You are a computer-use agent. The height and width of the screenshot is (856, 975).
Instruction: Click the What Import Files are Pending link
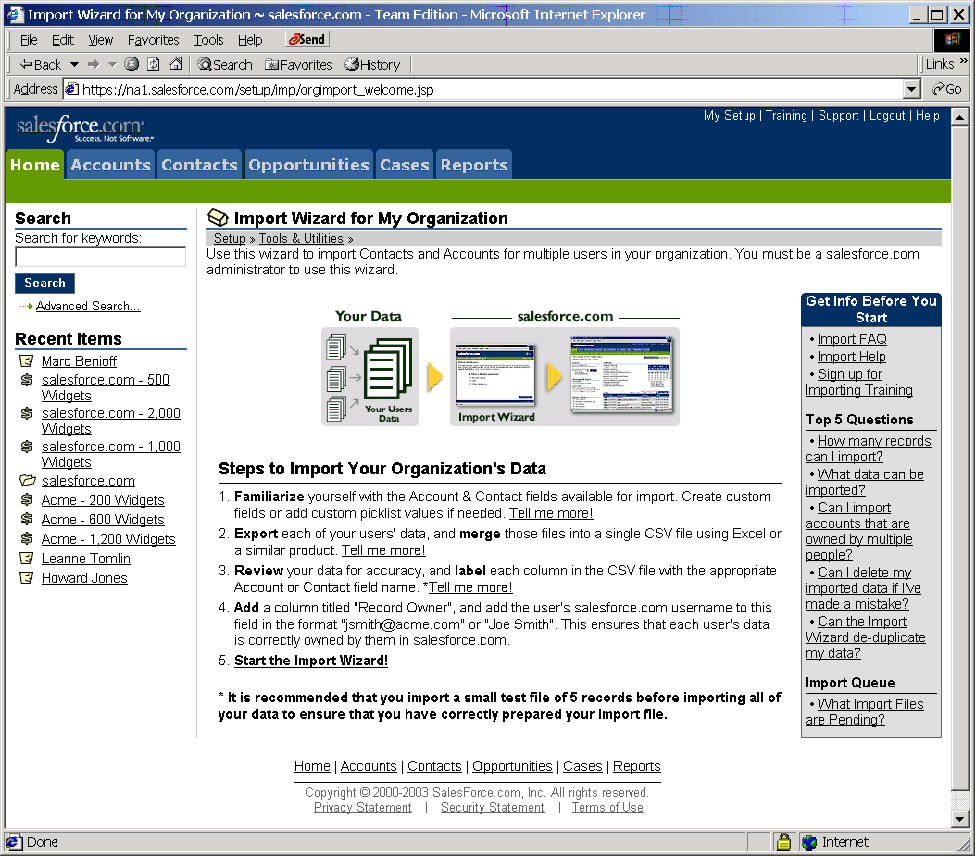[x=864, y=712]
